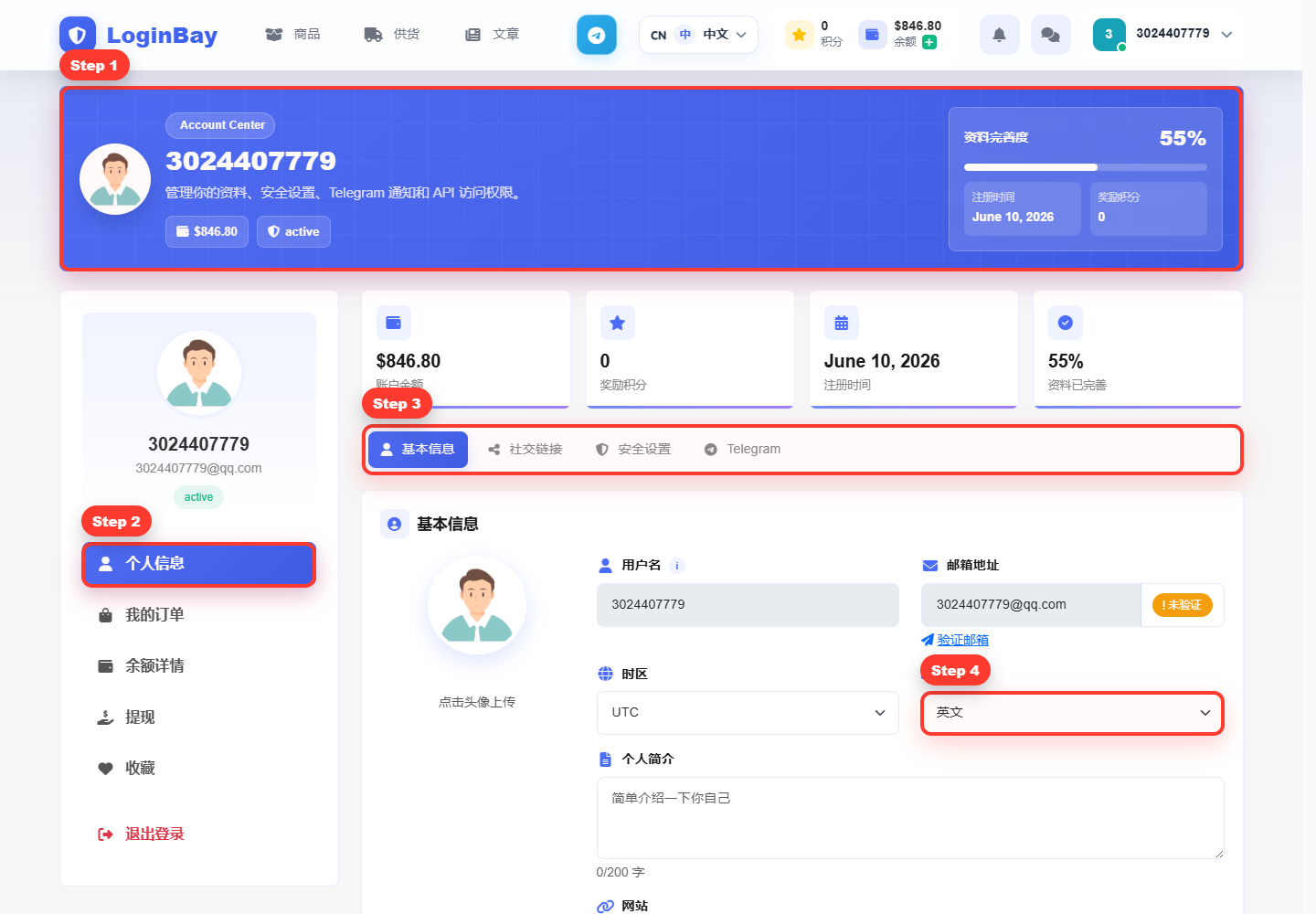Open the 英文 language dropdown
The width and height of the screenshot is (1316, 914).
click(x=1073, y=713)
